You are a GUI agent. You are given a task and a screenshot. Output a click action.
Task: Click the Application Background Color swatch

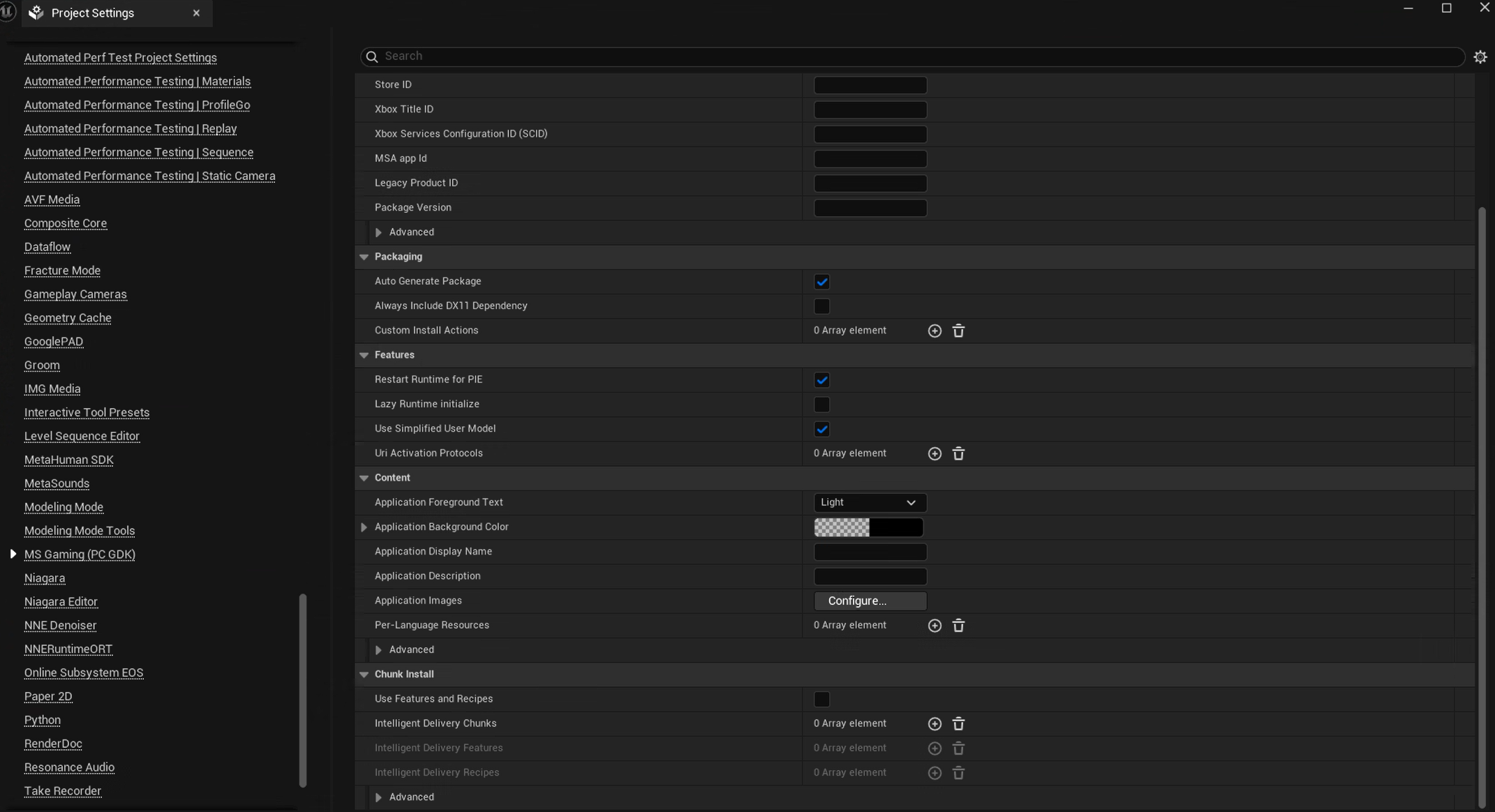868,527
